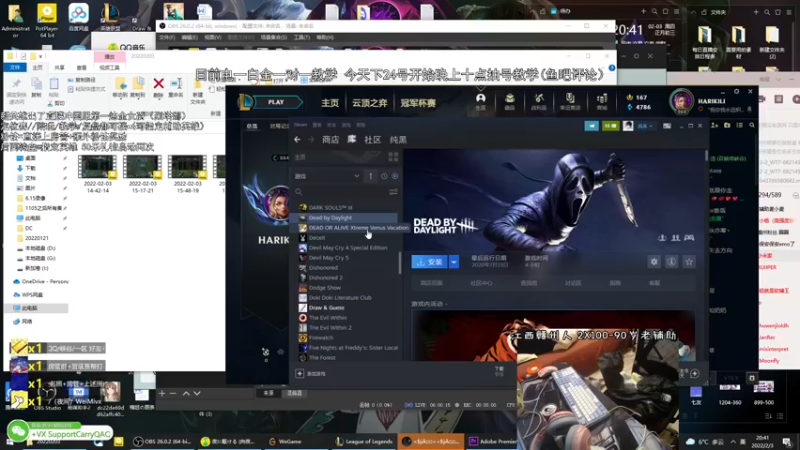Click the Steam add game plus icon

(x=299, y=373)
